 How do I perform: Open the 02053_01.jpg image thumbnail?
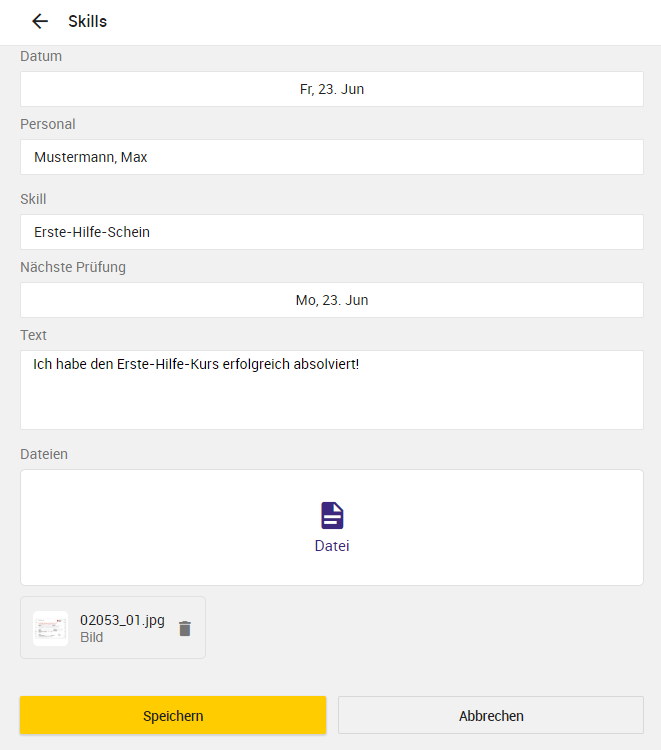[50, 629]
